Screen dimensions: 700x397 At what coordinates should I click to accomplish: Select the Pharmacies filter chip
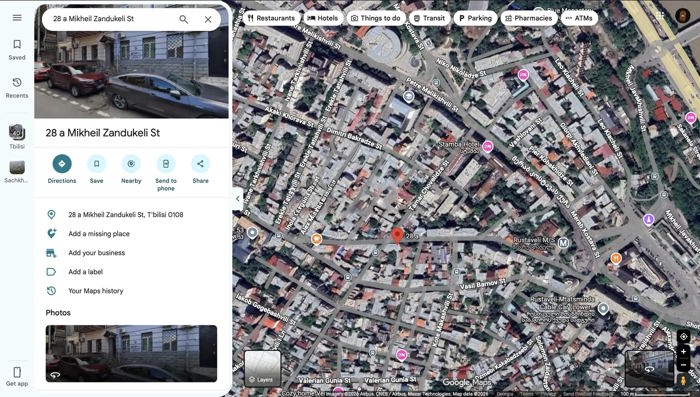point(529,18)
